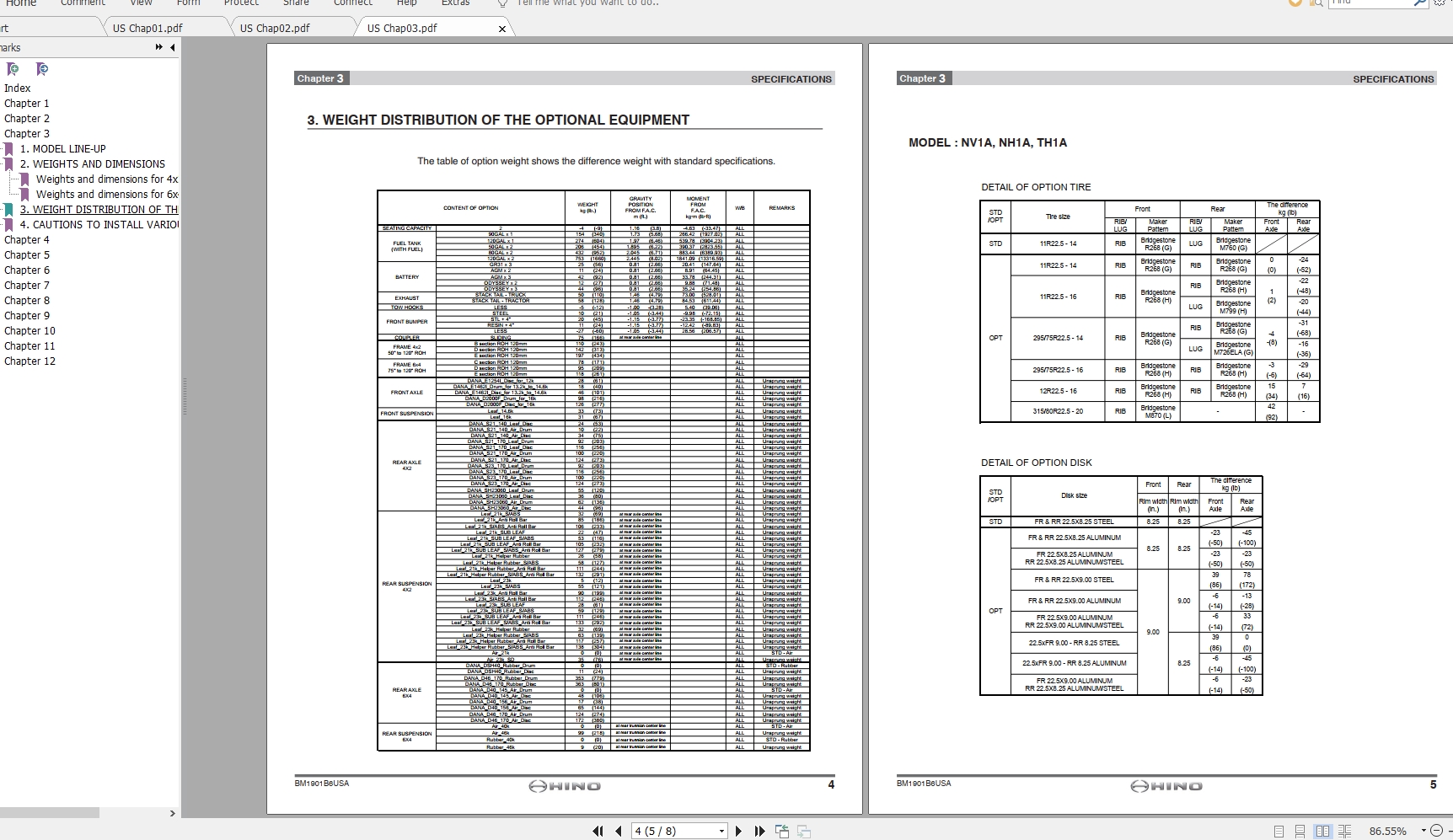The width and height of the screenshot is (1453, 840).
Task: Switch to the US Chap02.pdf tab
Action: (x=275, y=28)
